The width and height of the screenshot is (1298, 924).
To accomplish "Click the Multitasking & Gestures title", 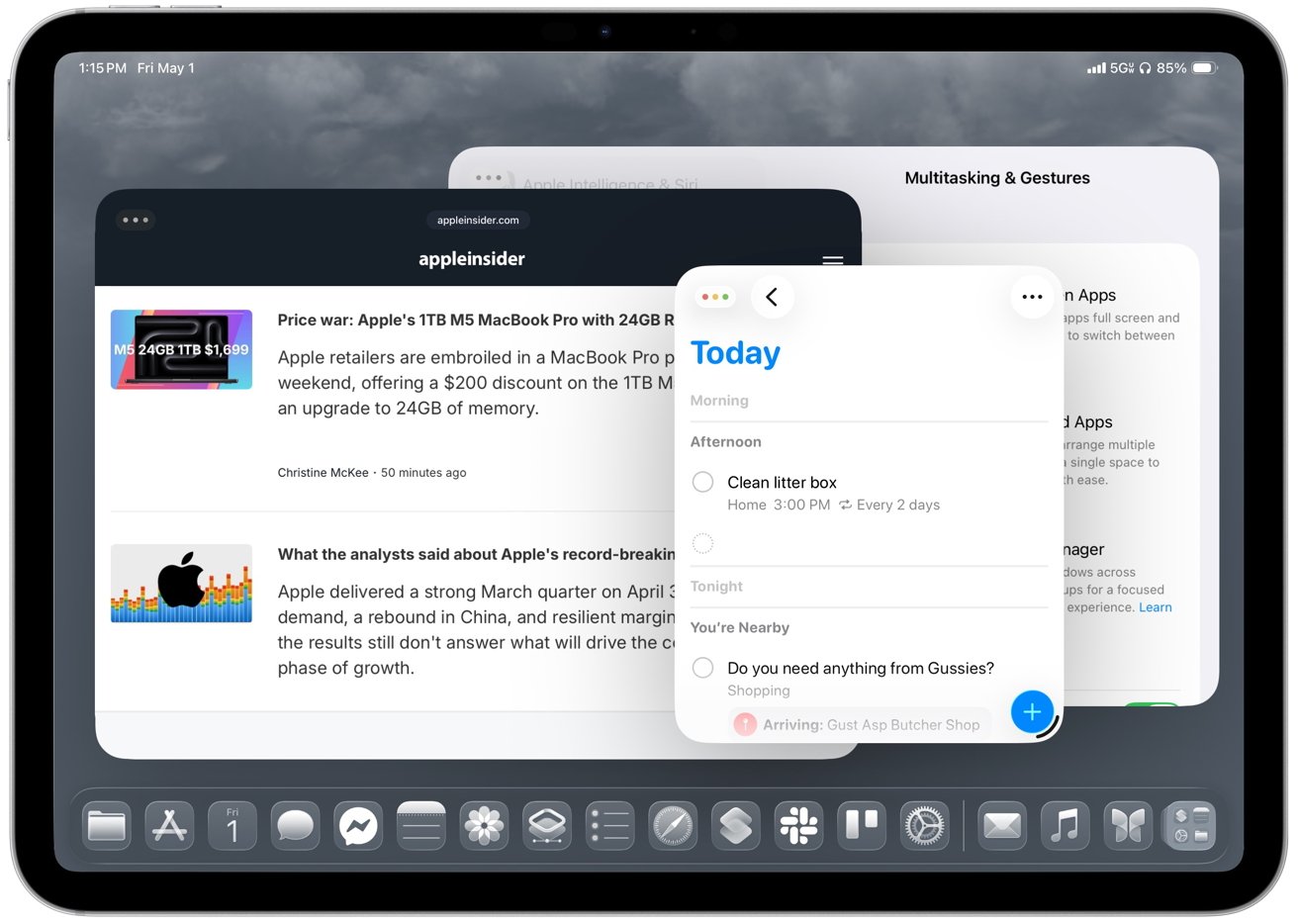I will [x=997, y=178].
